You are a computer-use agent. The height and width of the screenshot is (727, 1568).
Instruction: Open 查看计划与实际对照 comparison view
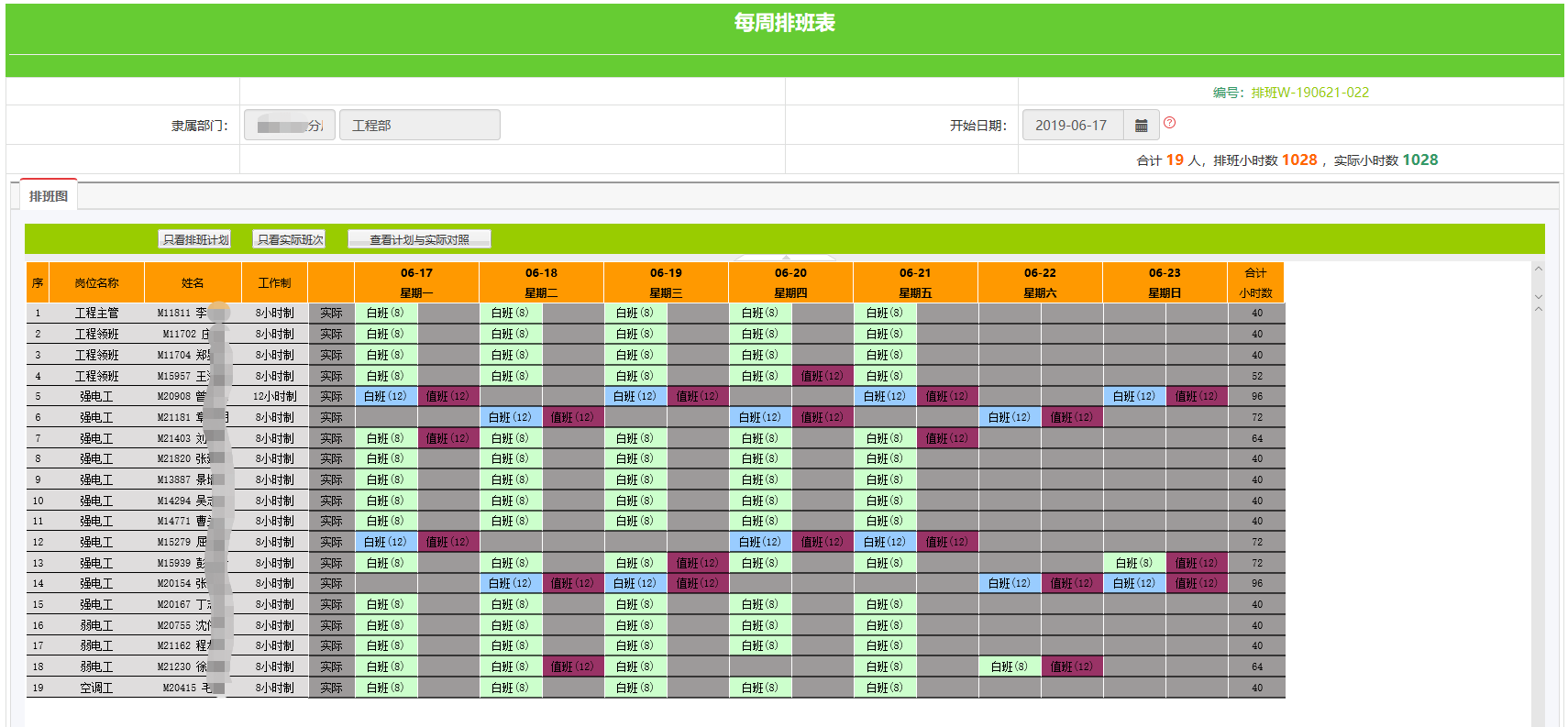(x=419, y=239)
